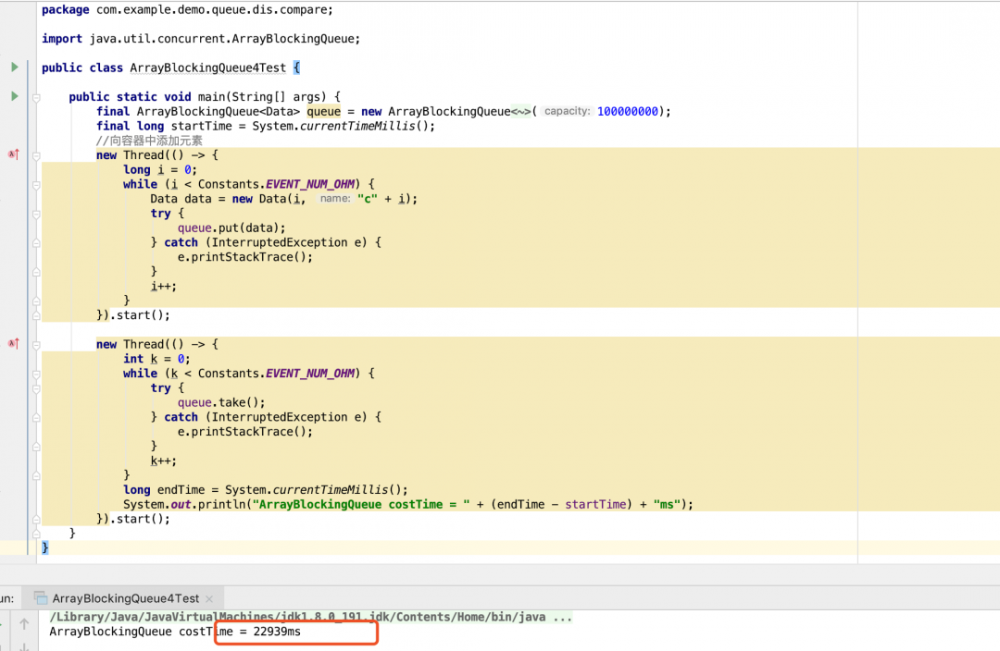Click highlighted 'queue' variable declaration
The width and height of the screenshot is (1000, 651).
tap(324, 112)
